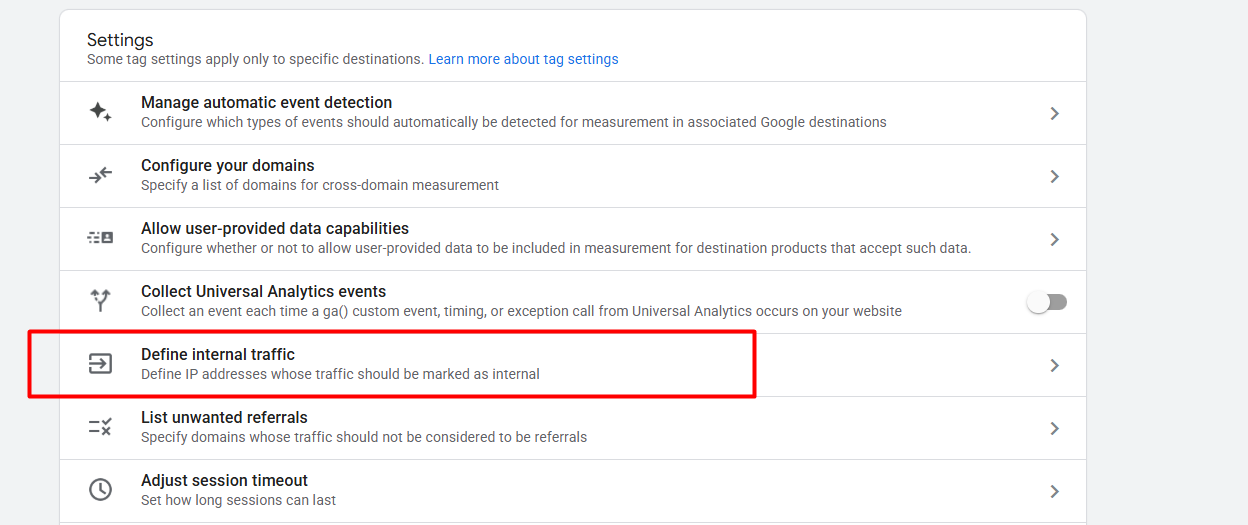Open the Adjust session timeout title
Image resolution: width=1248 pixels, height=525 pixels.
224,481
